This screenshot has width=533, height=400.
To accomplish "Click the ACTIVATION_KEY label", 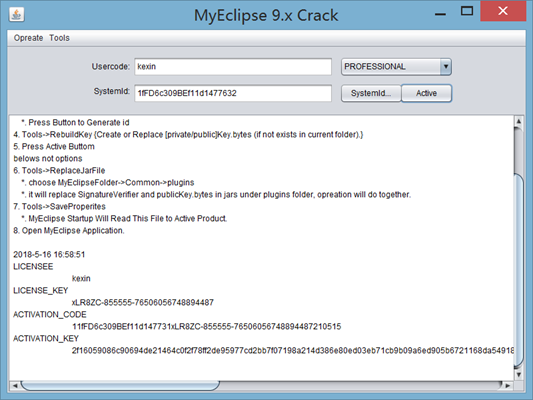I will tap(46, 338).
